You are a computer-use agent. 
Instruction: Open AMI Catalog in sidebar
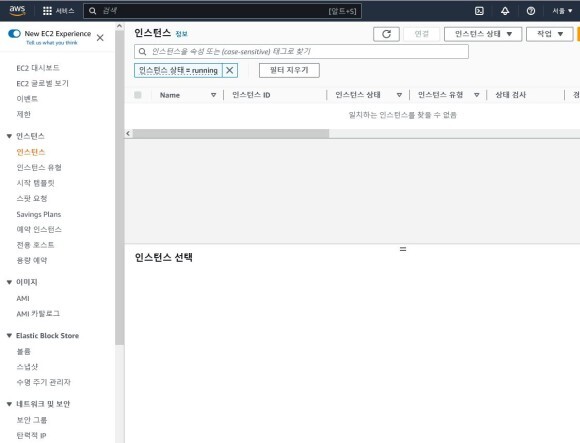38,314
